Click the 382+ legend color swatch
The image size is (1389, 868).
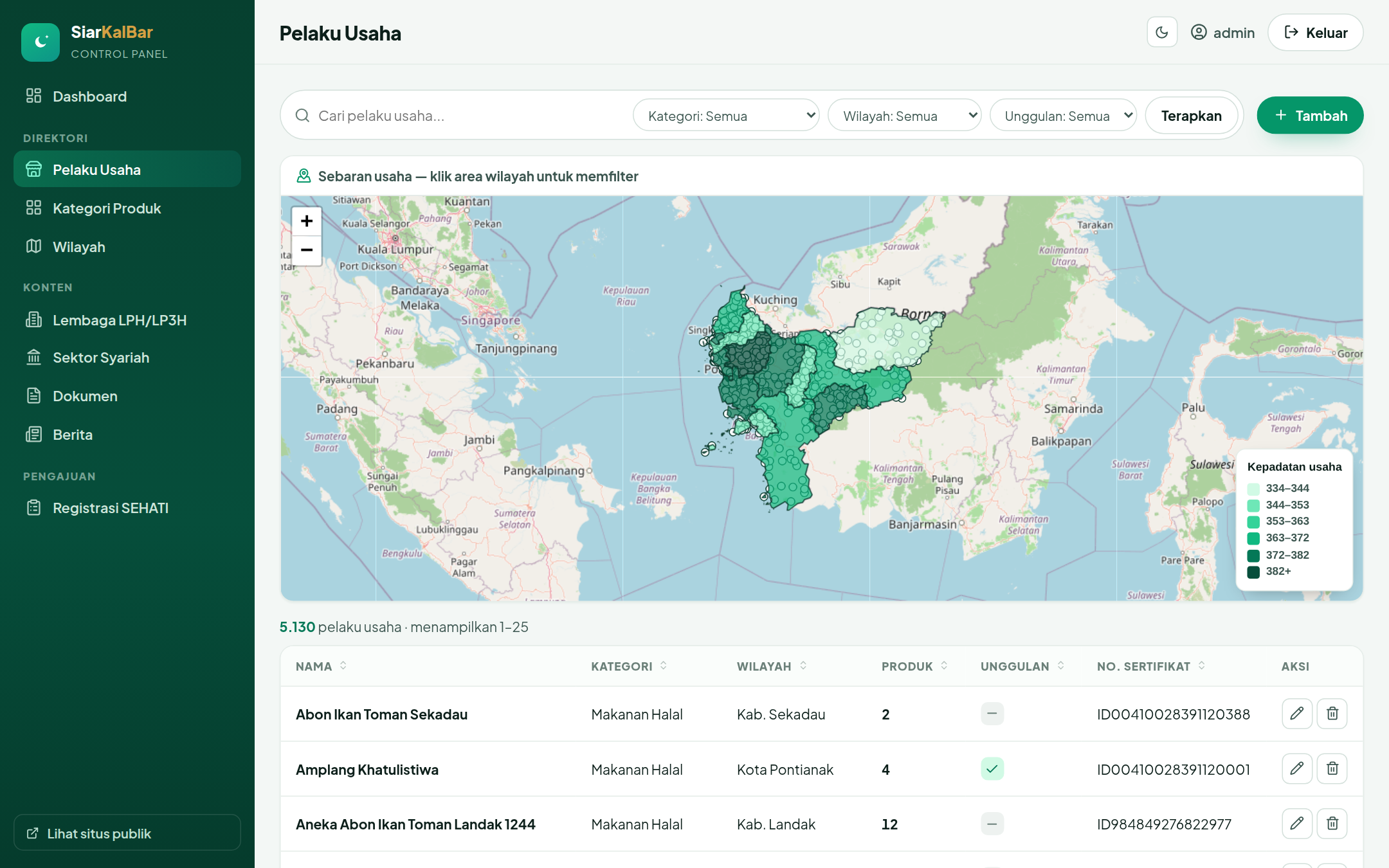point(1253,572)
